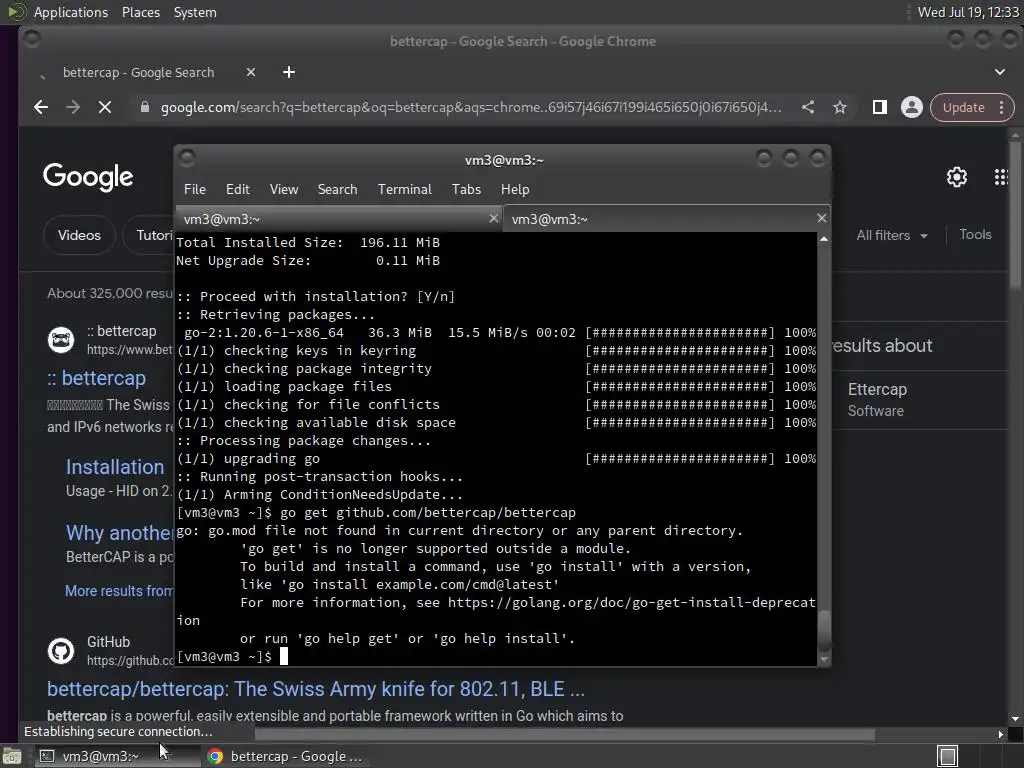
Task: Close the second terminal tab
Action: pyautogui.click(x=822, y=218)
